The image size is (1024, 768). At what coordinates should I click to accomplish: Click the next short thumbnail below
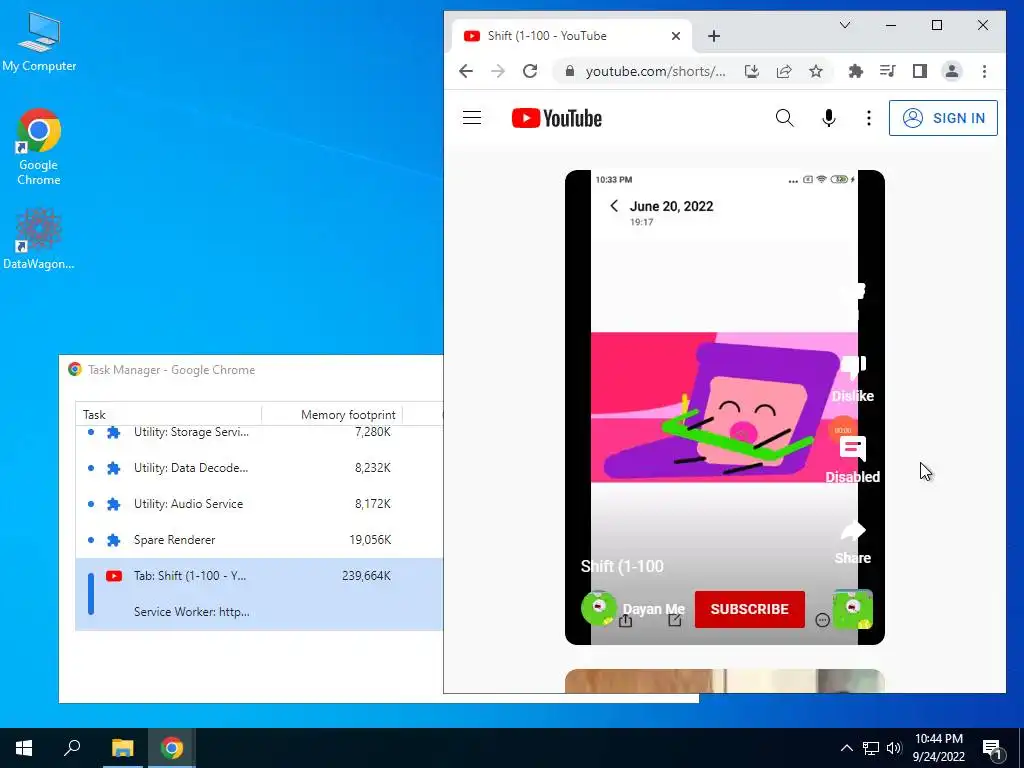724,681
